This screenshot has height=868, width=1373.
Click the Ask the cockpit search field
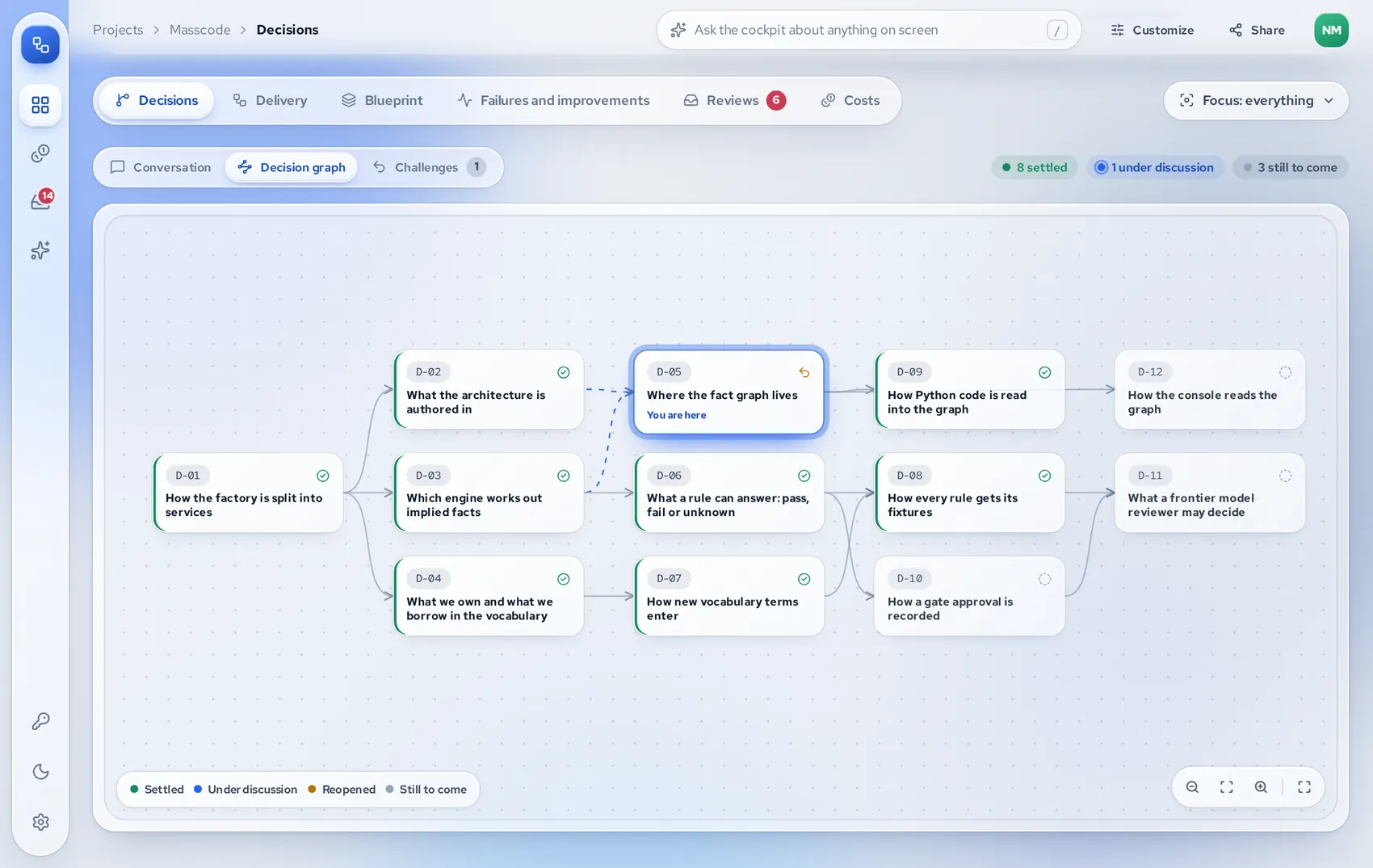click(868, 30)
